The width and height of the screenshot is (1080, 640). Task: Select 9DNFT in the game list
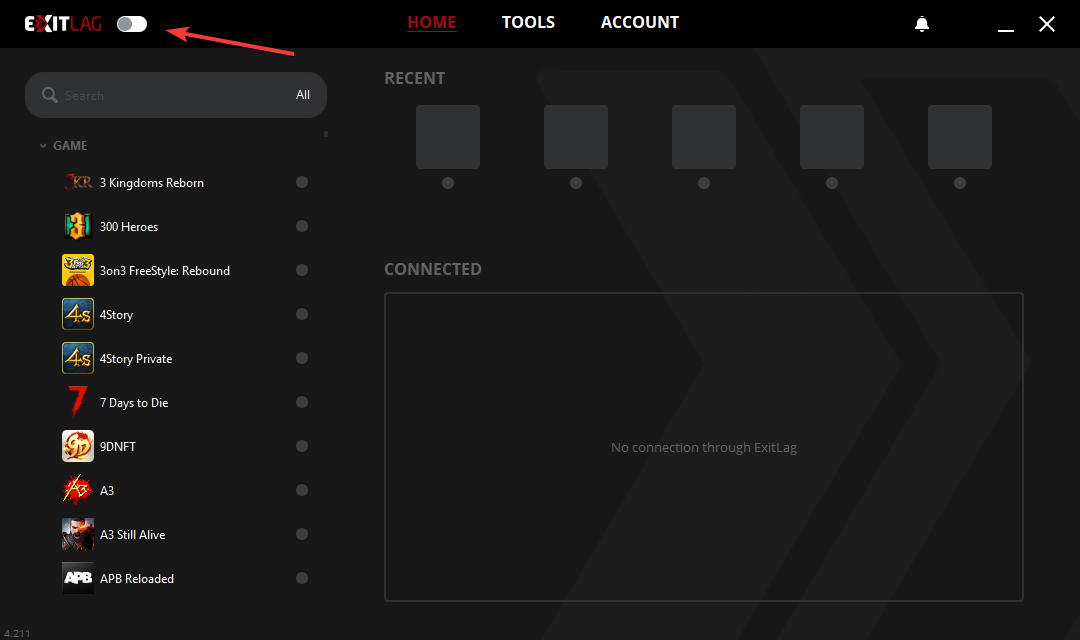coord(117,447)
